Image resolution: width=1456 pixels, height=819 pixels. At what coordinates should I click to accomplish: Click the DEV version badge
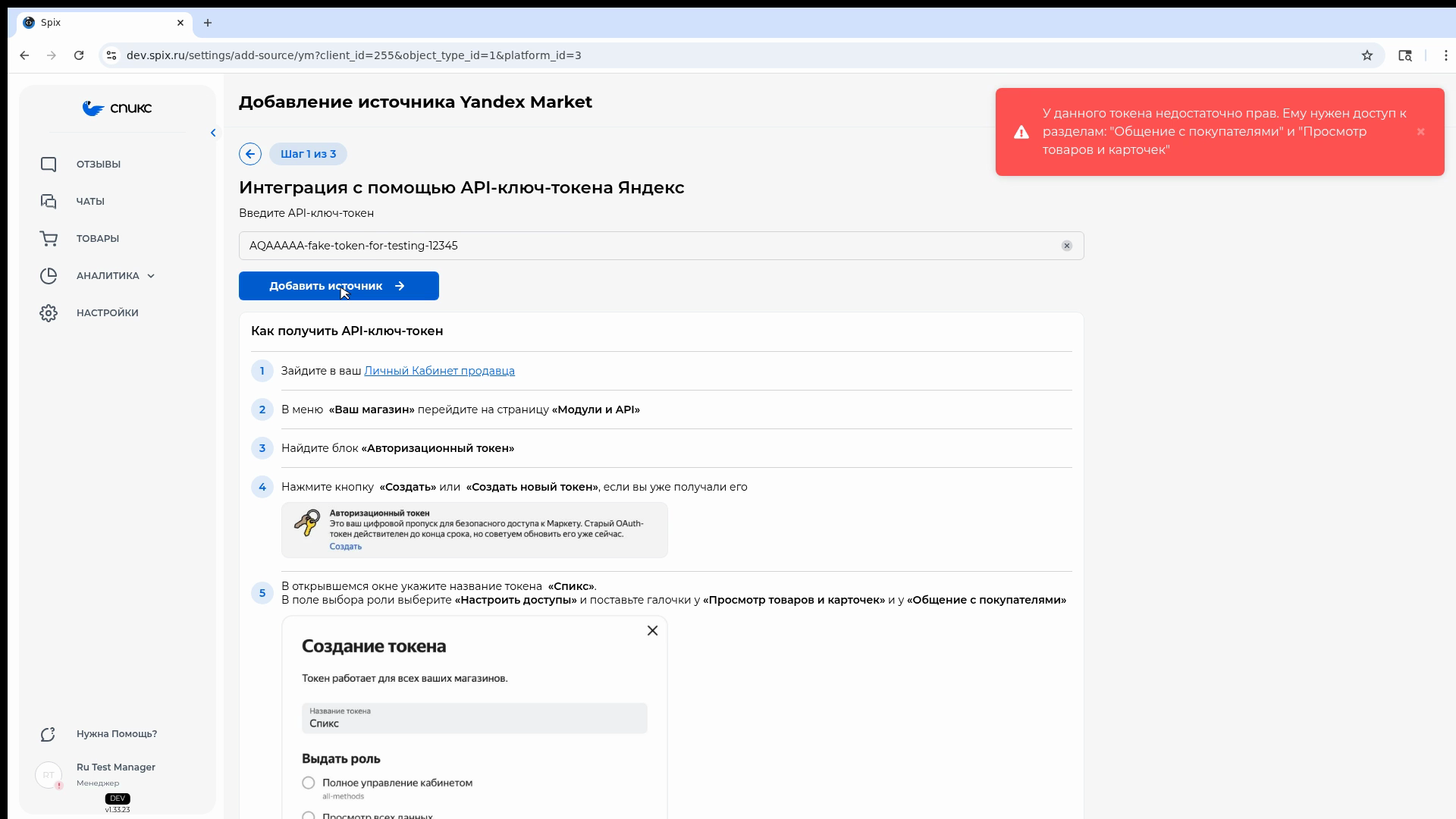[x=118, y=799]
